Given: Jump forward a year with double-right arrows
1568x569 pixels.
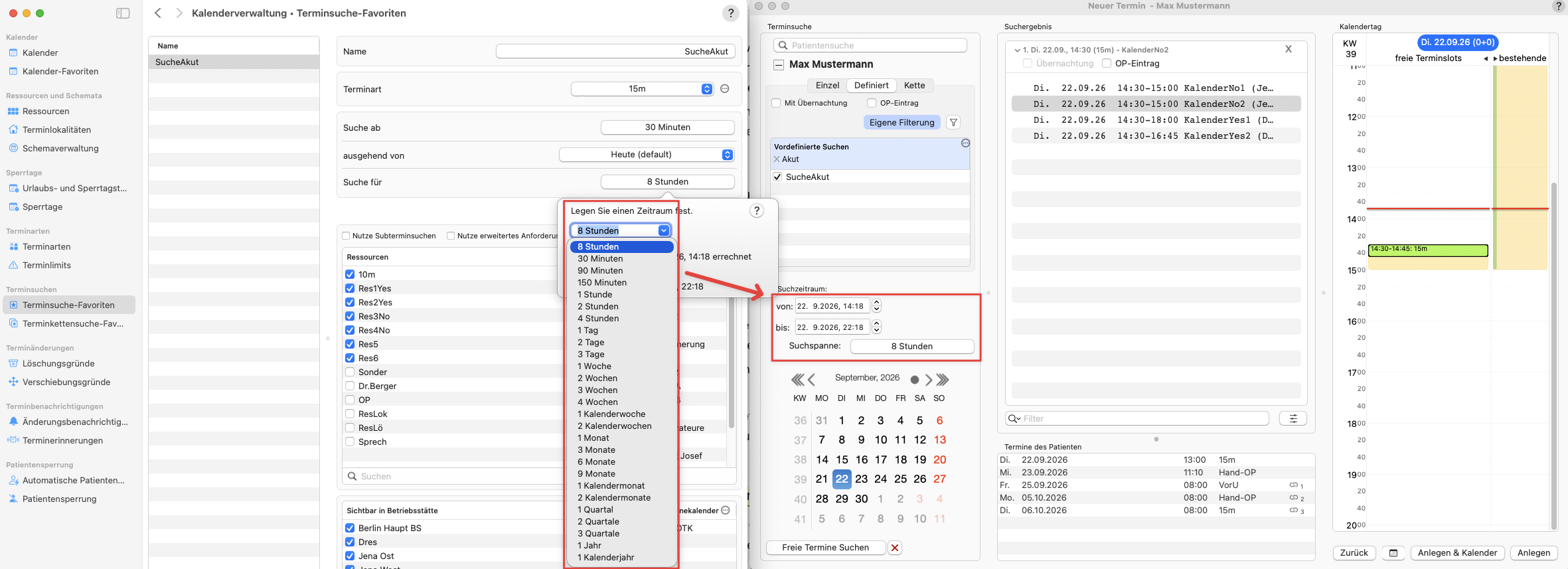Looking at the screenshot, I should tap(943, 380).
